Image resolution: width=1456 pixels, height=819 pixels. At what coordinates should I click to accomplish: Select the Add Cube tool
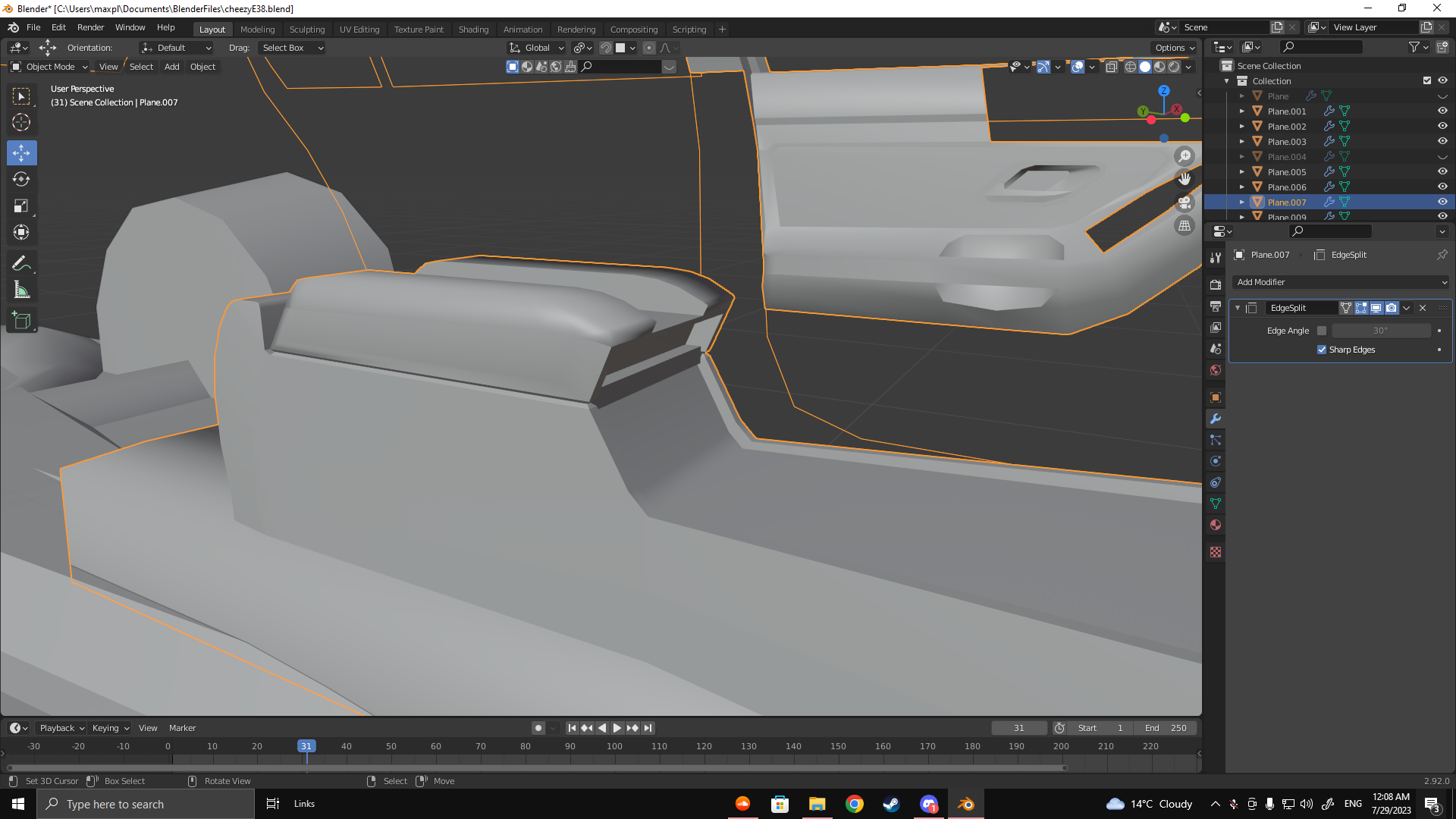(x=21, y=321)
